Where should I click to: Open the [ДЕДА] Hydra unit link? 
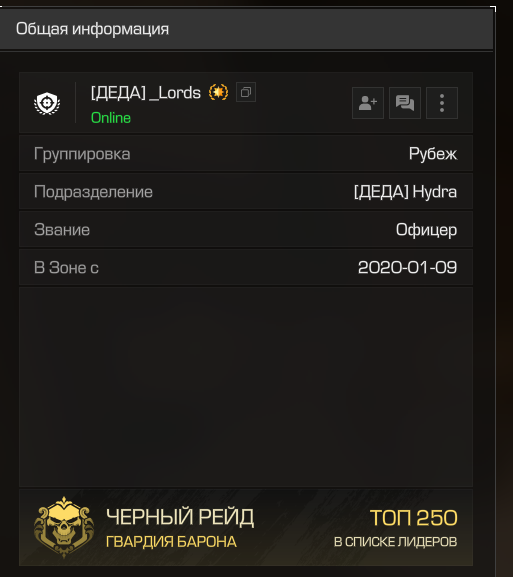(x=405, y=192)
